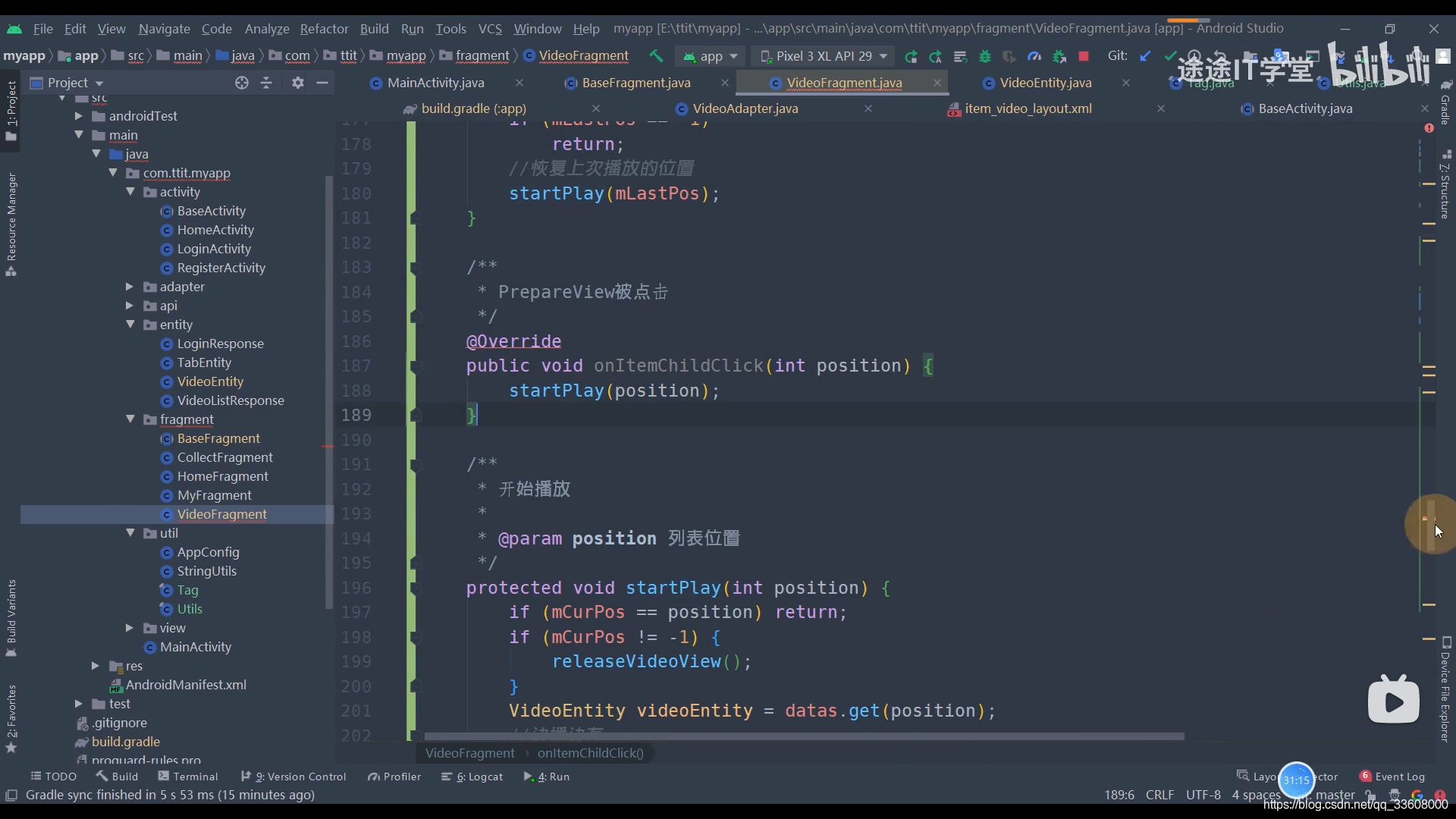Open the Logcat tool window
This screenshot has width=1456, height=819.
(x=472, y=777)
